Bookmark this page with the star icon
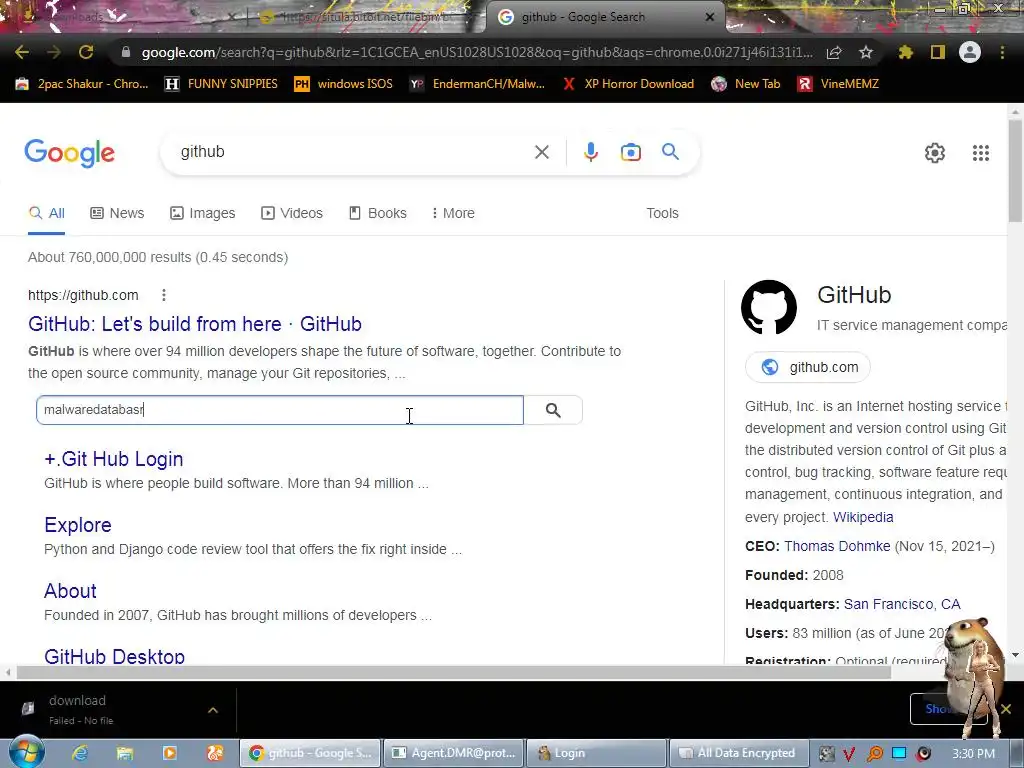This screenshot has width=1024, height=768. [866, 52]
